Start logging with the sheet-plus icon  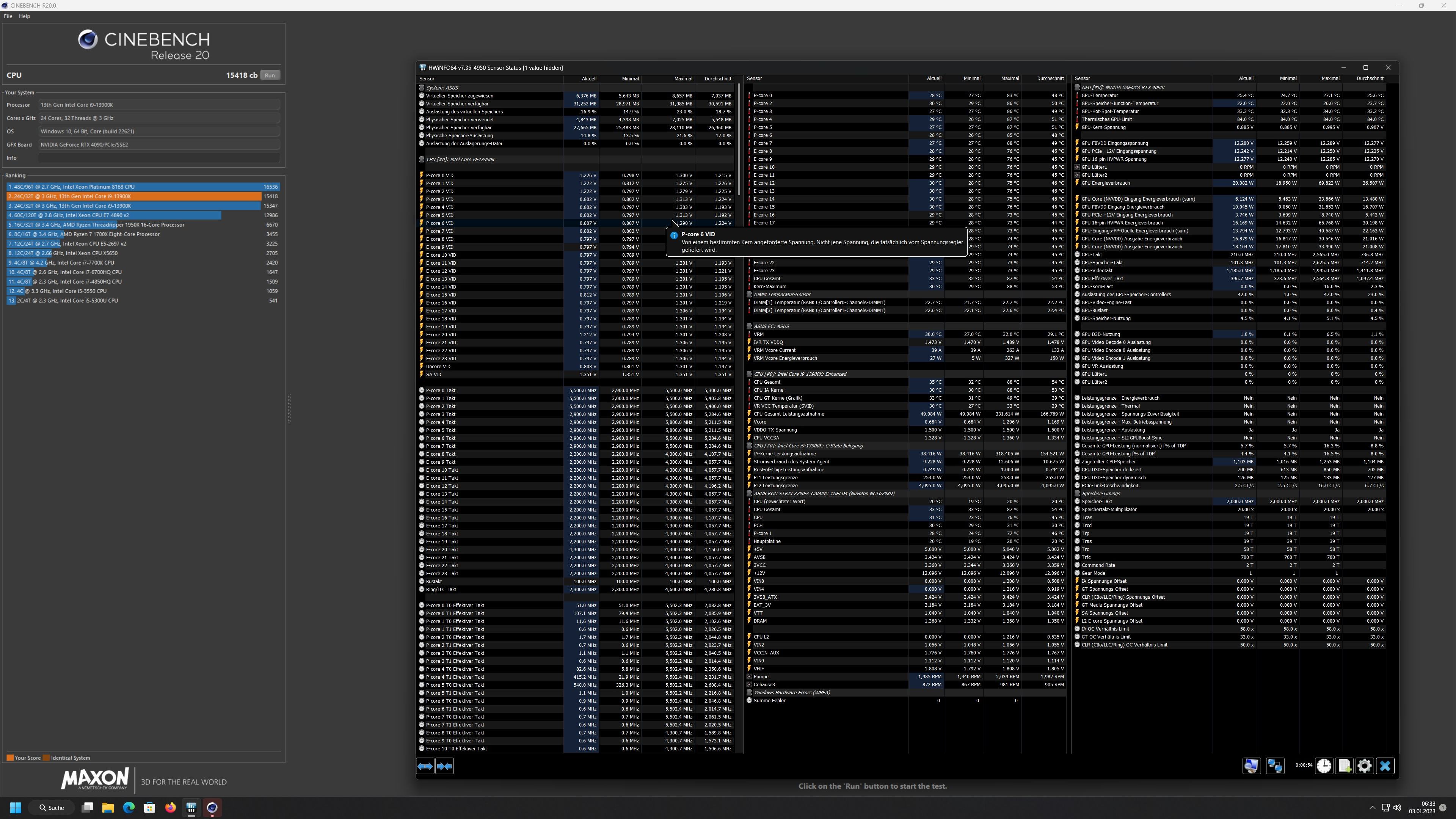(1344, 766)
